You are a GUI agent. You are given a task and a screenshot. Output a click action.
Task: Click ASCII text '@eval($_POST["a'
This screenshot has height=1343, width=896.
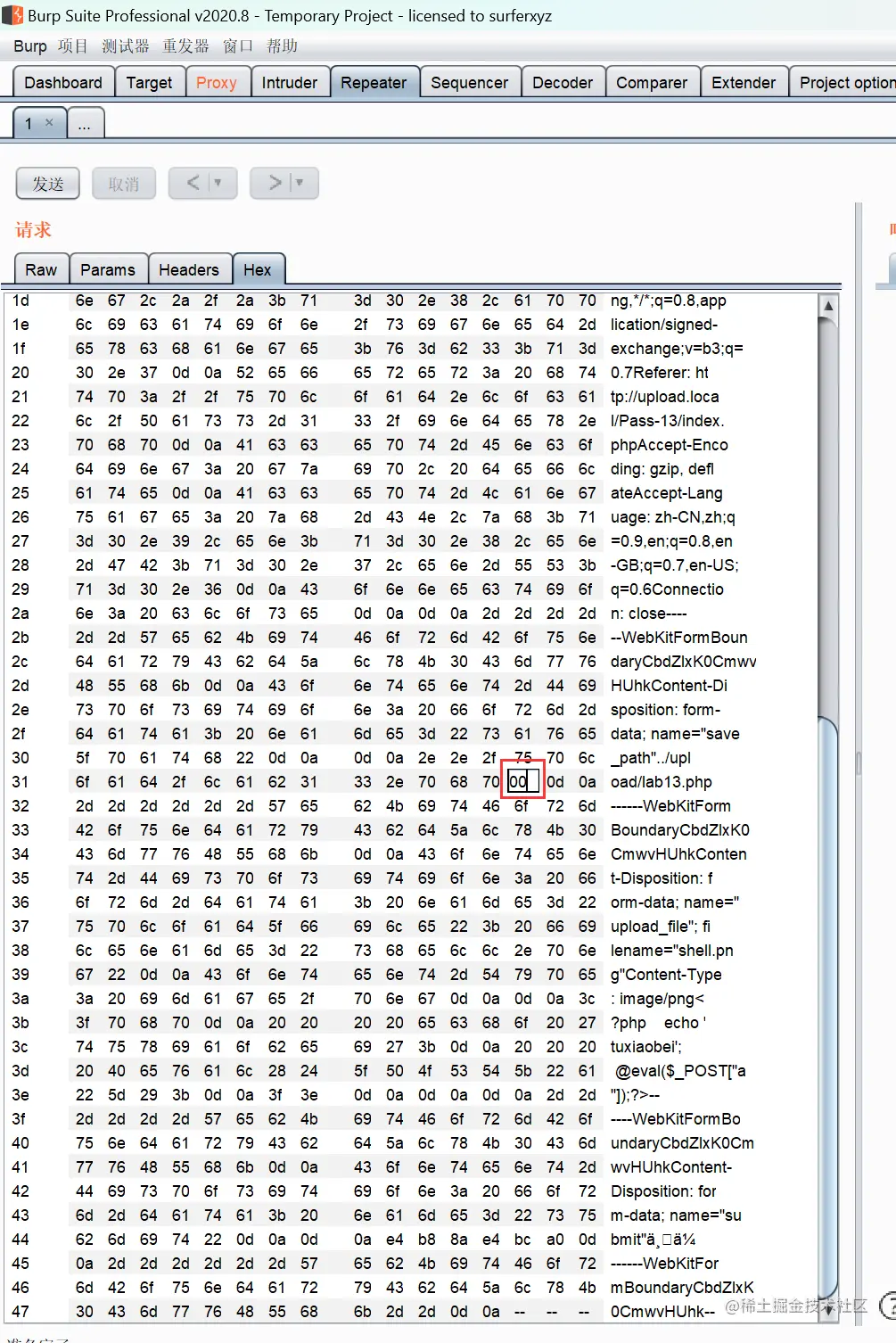coord(681,1071)
